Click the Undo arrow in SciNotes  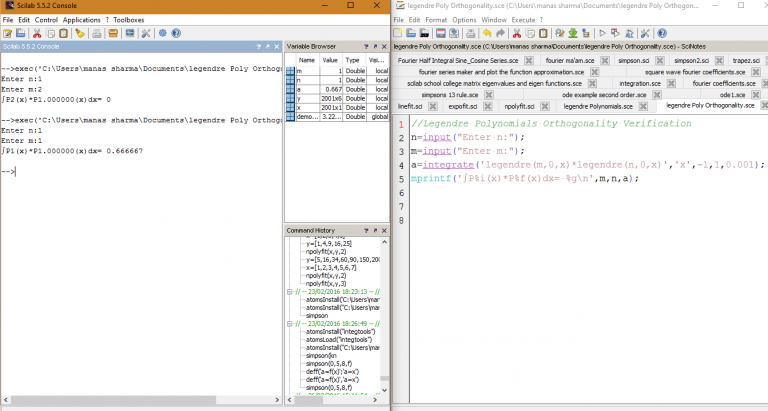pos(486,33)
